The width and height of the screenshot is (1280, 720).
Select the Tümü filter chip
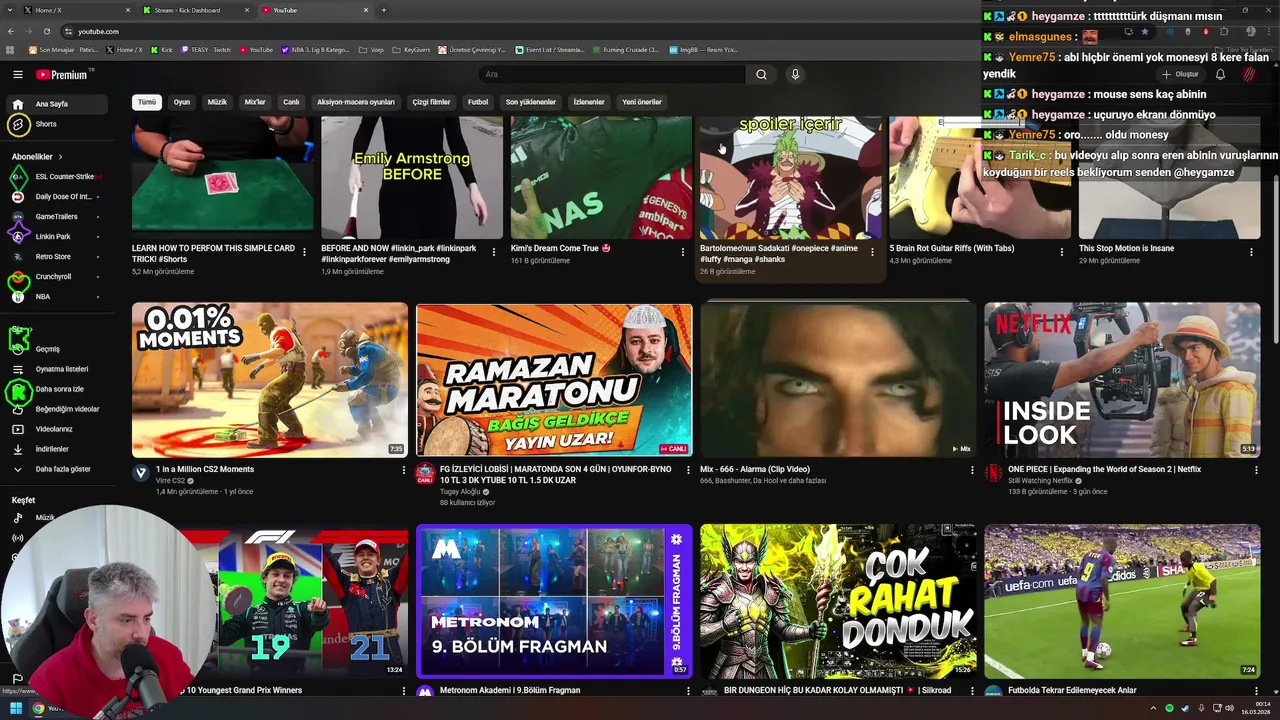[147, 102]
